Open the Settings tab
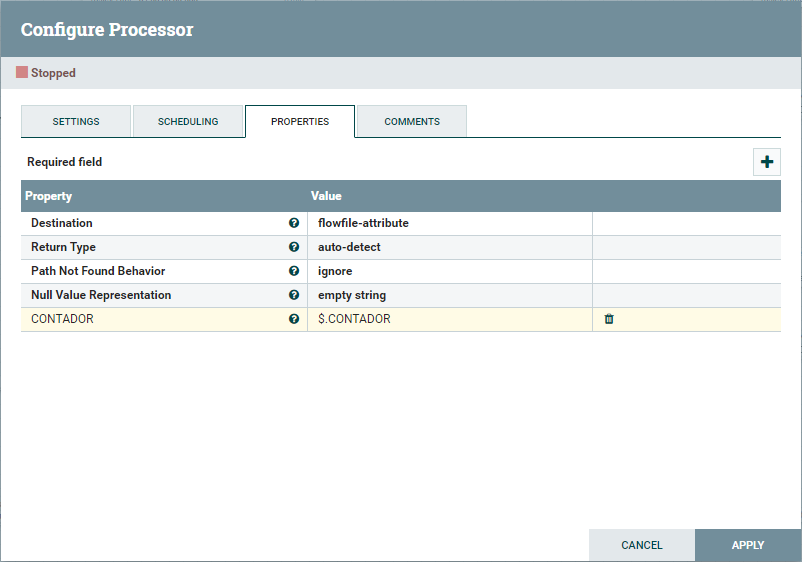The image size is (802, 562). 76,121
